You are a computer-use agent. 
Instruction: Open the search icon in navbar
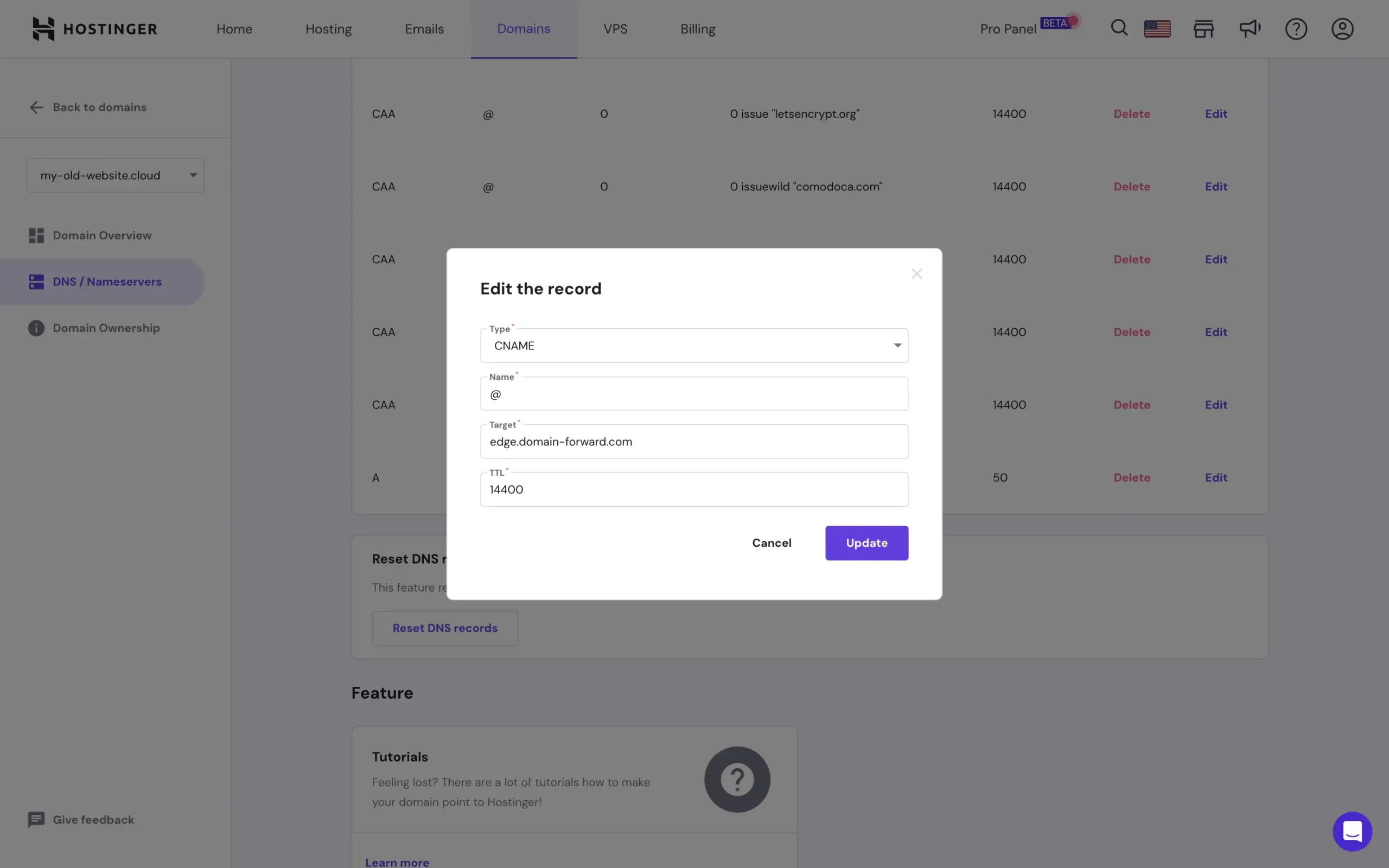(x=1119, y=28)
